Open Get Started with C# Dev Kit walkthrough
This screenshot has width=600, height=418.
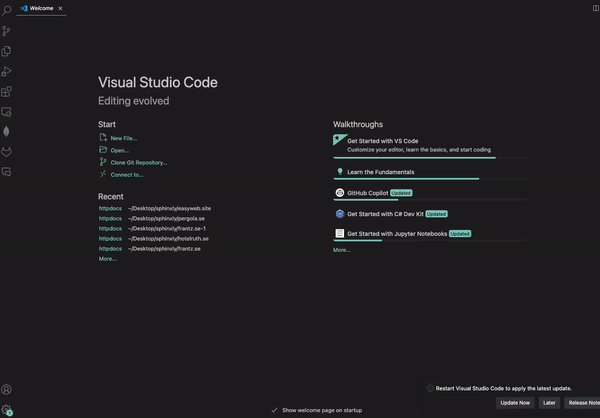coord(430,214)
